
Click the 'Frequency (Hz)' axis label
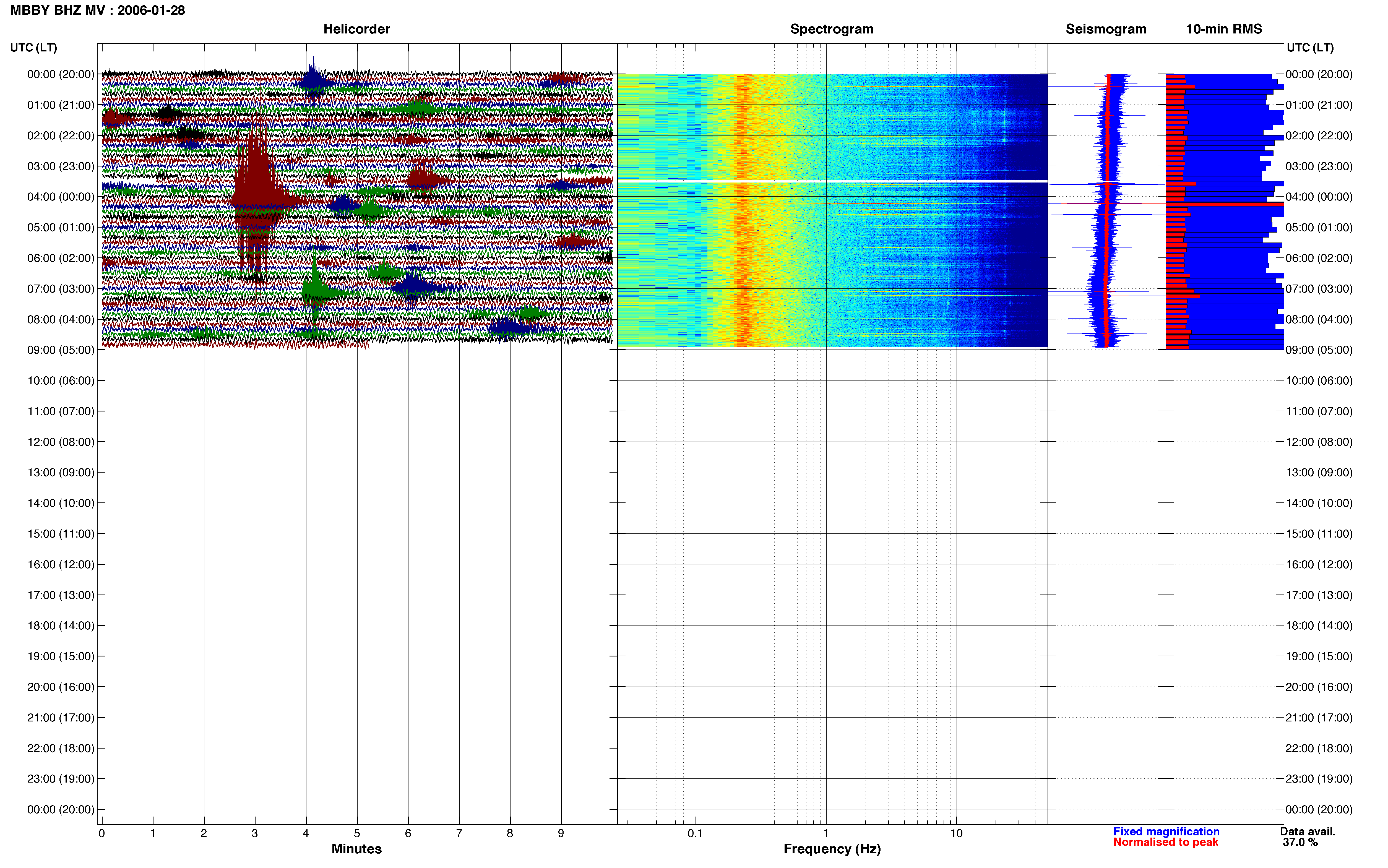click(x=832, y=849)
